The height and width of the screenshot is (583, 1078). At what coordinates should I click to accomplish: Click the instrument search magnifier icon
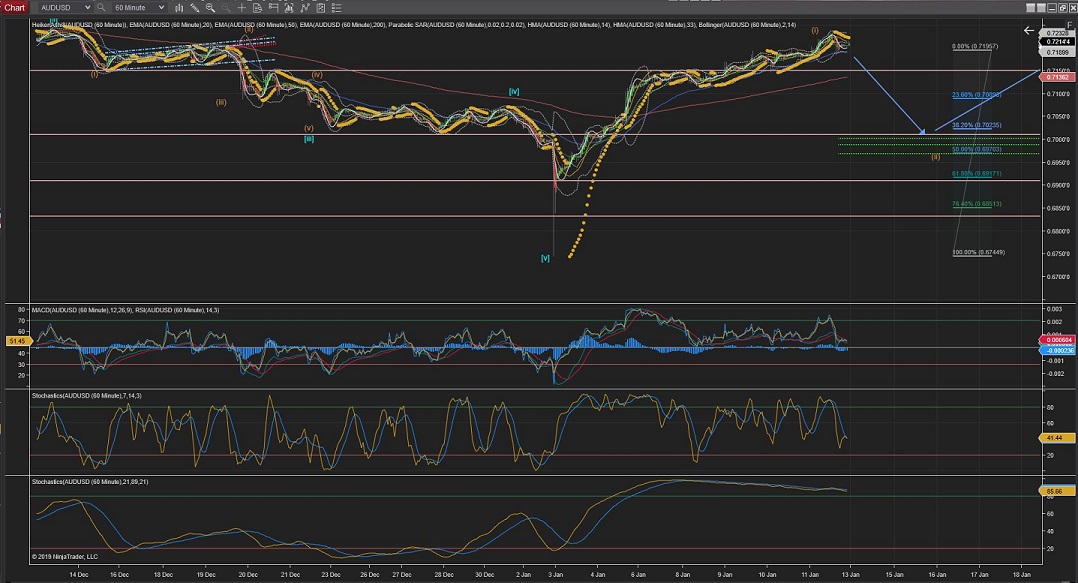tap(100, 8)
